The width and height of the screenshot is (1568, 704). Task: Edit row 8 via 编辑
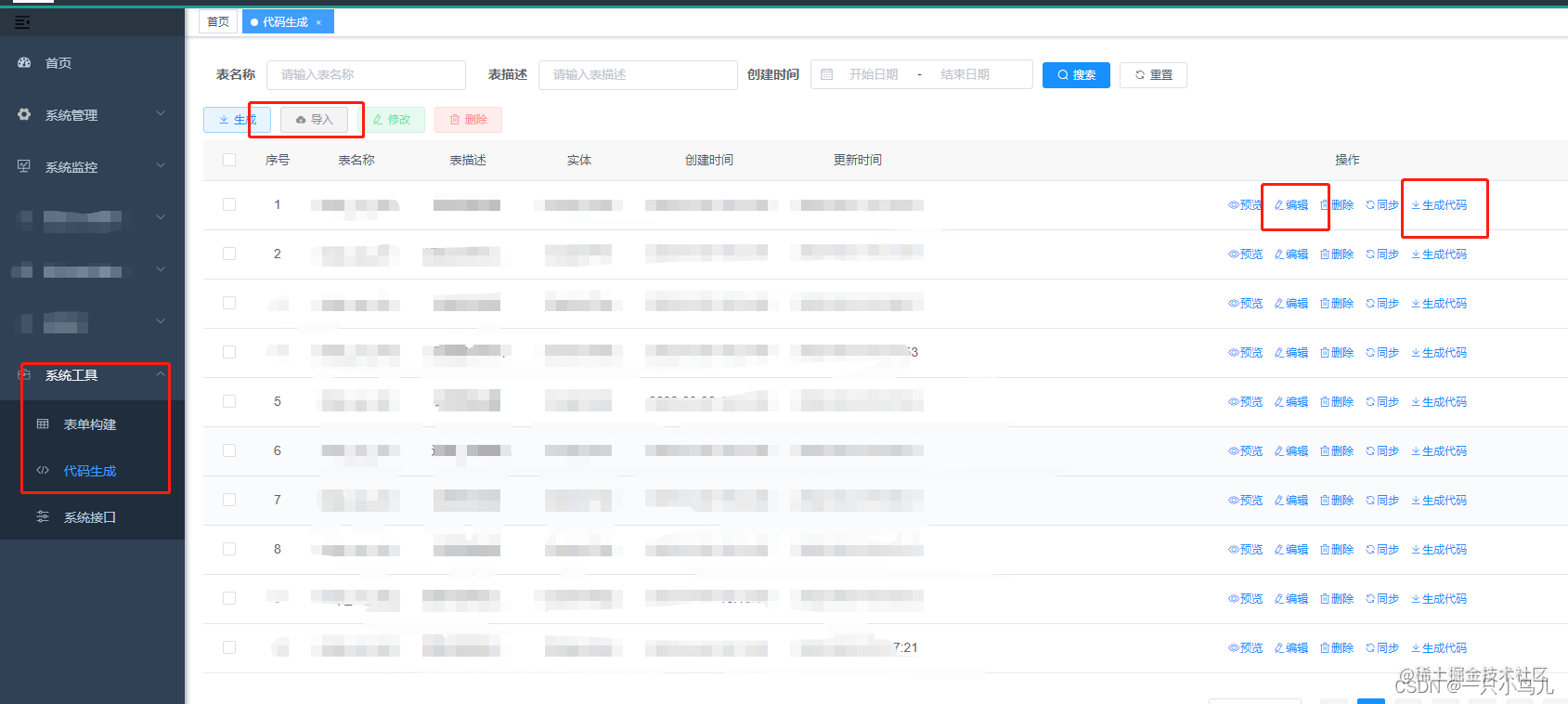1291,550
